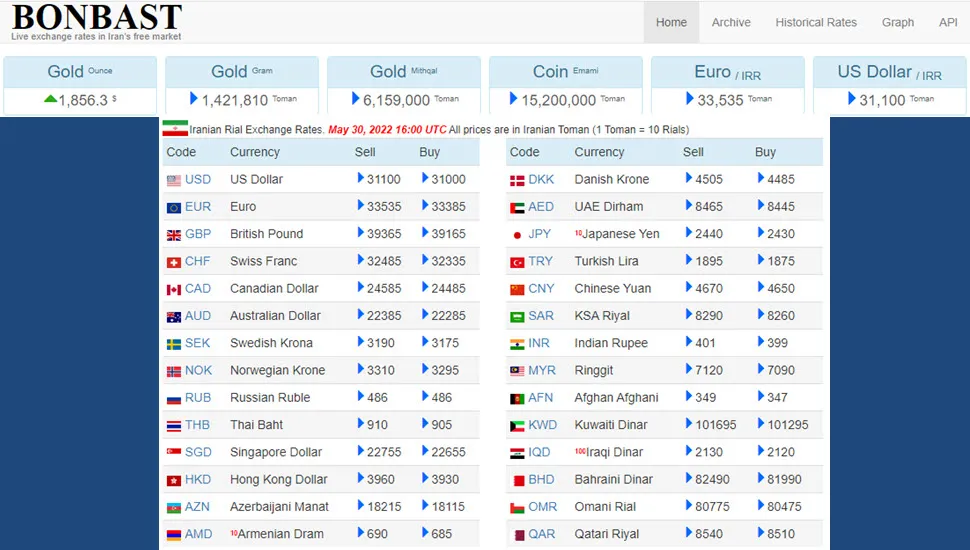Click the US flag icon beside USD

pos(174,180)
